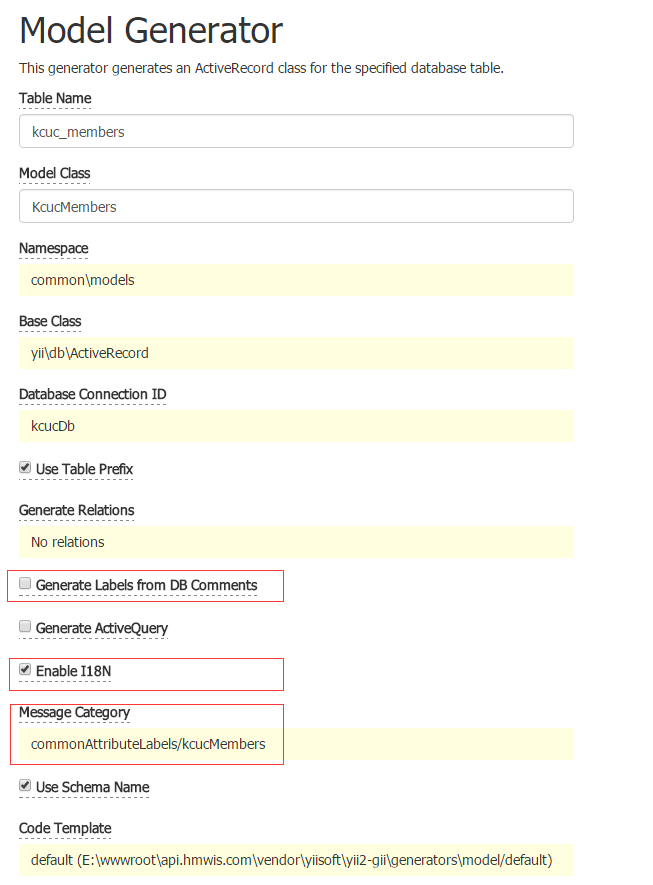Click the Database Connection ID value kcucDb
653x885 pixels.
296,426
